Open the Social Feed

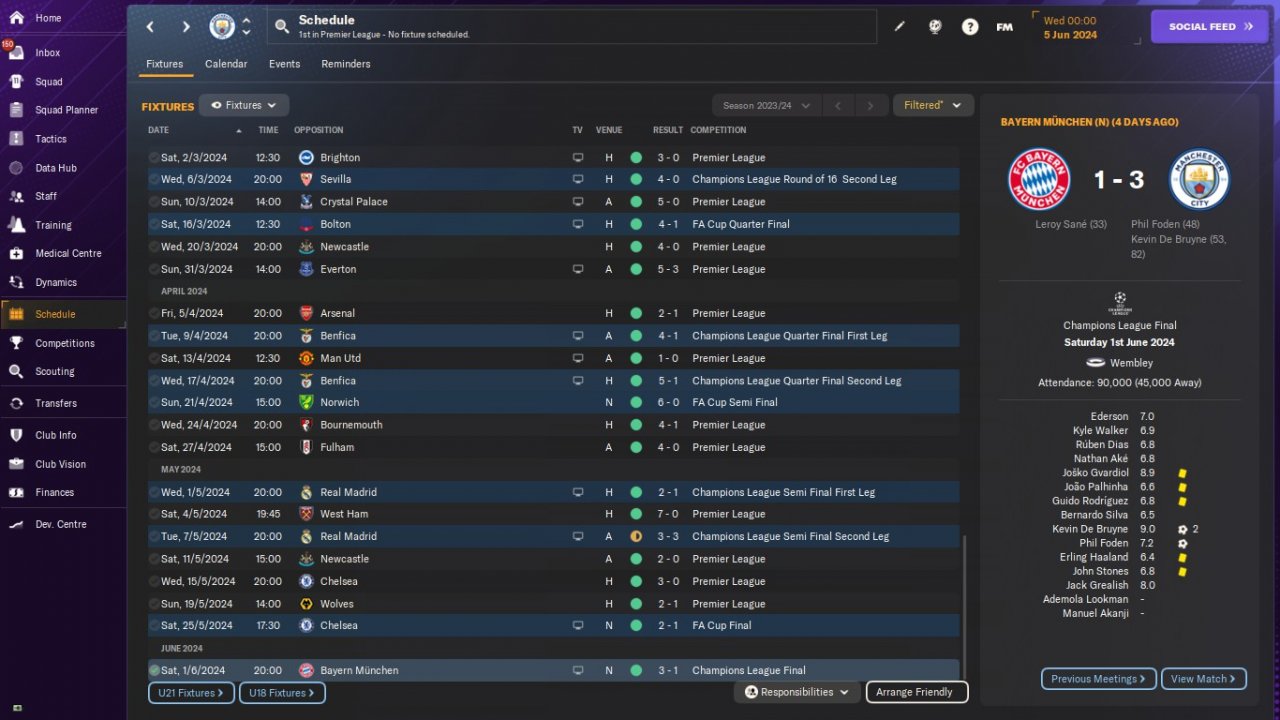[x=1209, y=27]
